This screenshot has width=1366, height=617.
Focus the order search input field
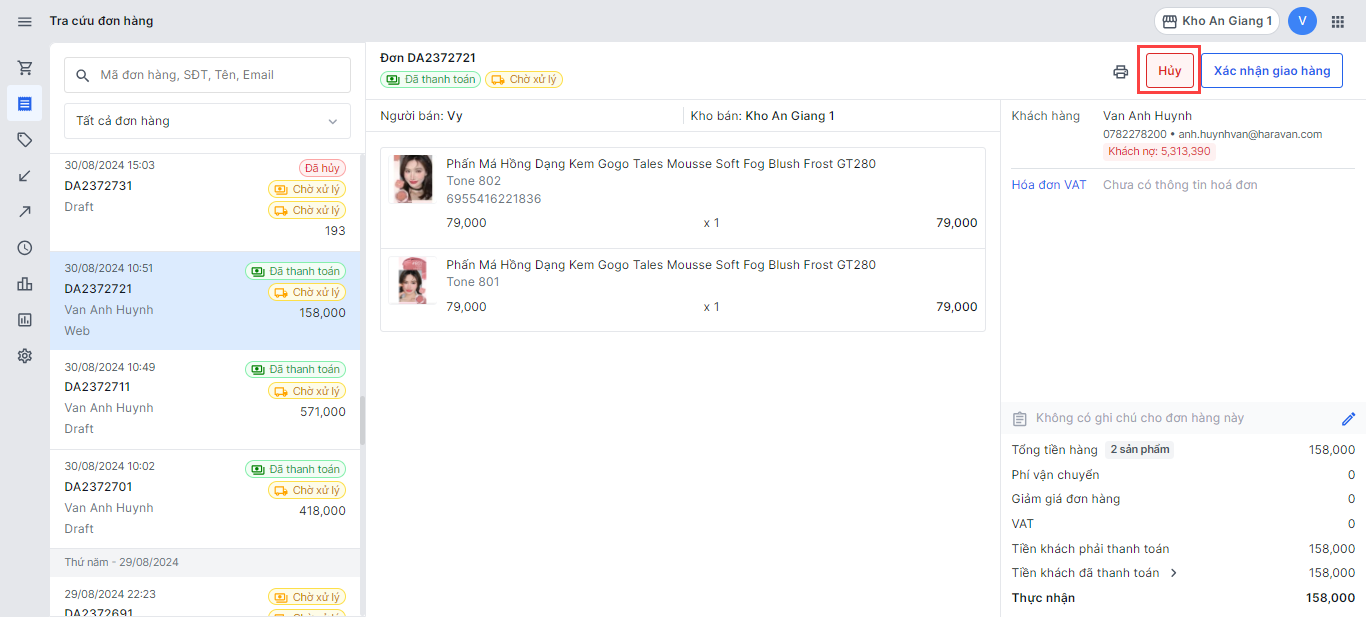(207, 75)
